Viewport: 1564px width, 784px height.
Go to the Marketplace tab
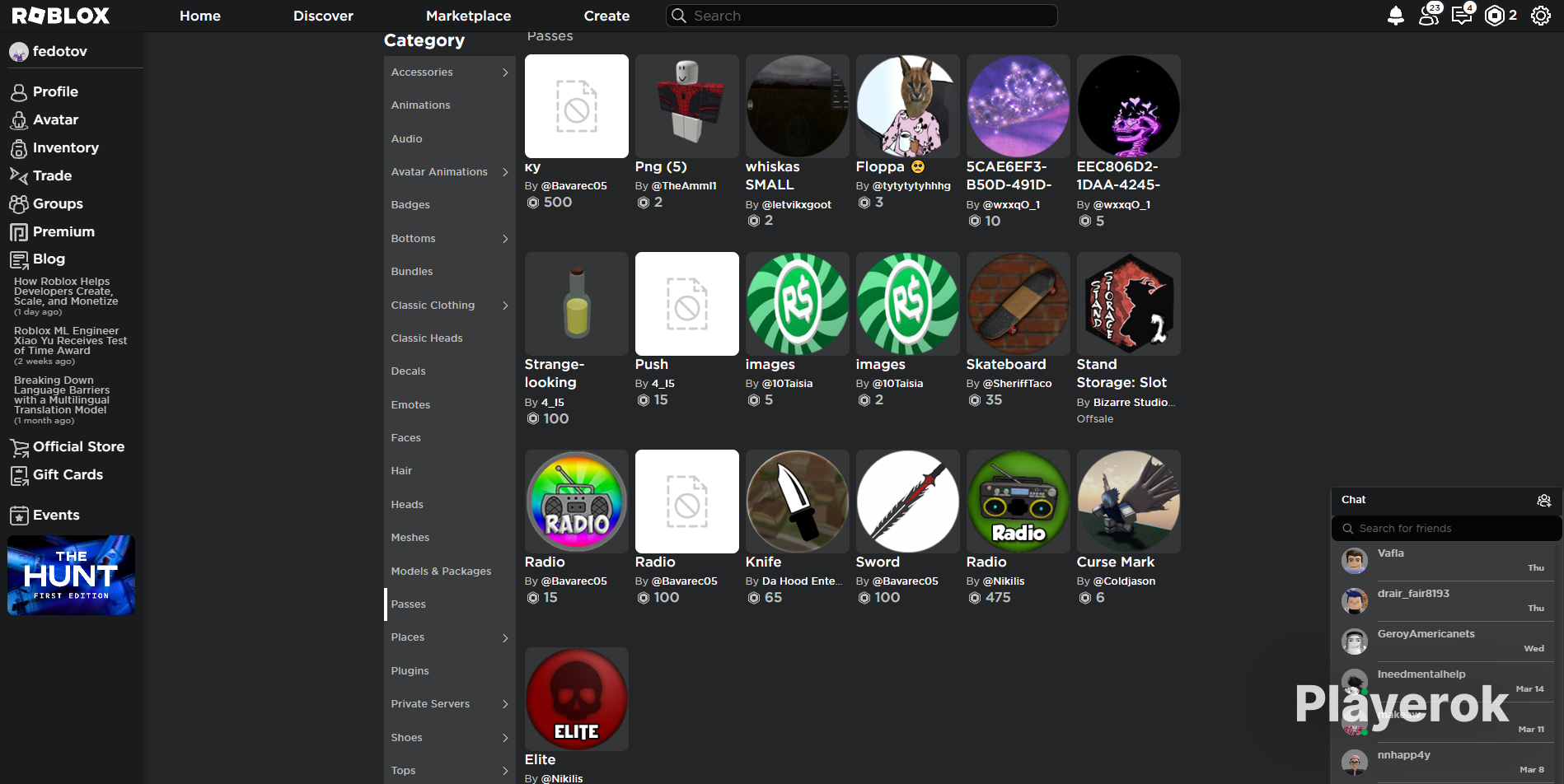click(468, 16)
